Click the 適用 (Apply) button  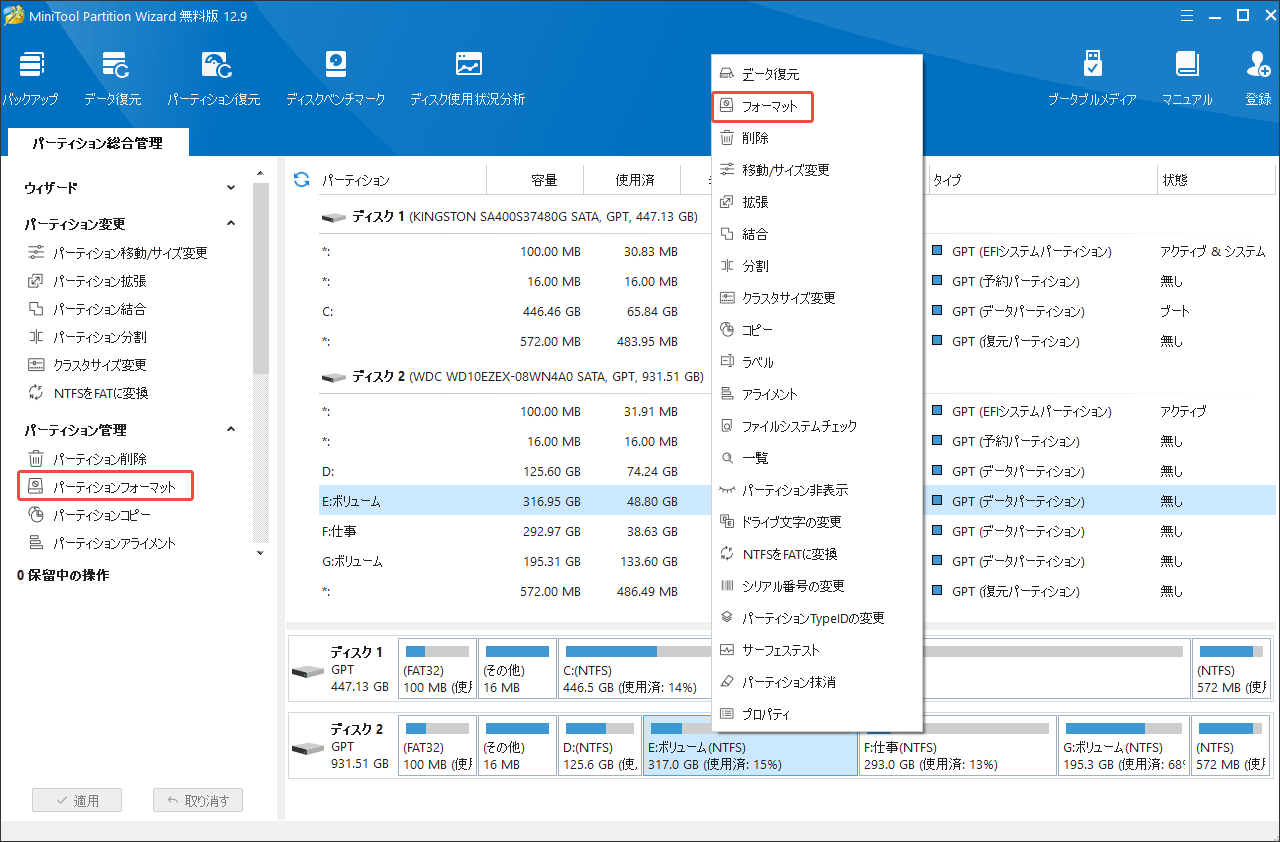(77, 800)
